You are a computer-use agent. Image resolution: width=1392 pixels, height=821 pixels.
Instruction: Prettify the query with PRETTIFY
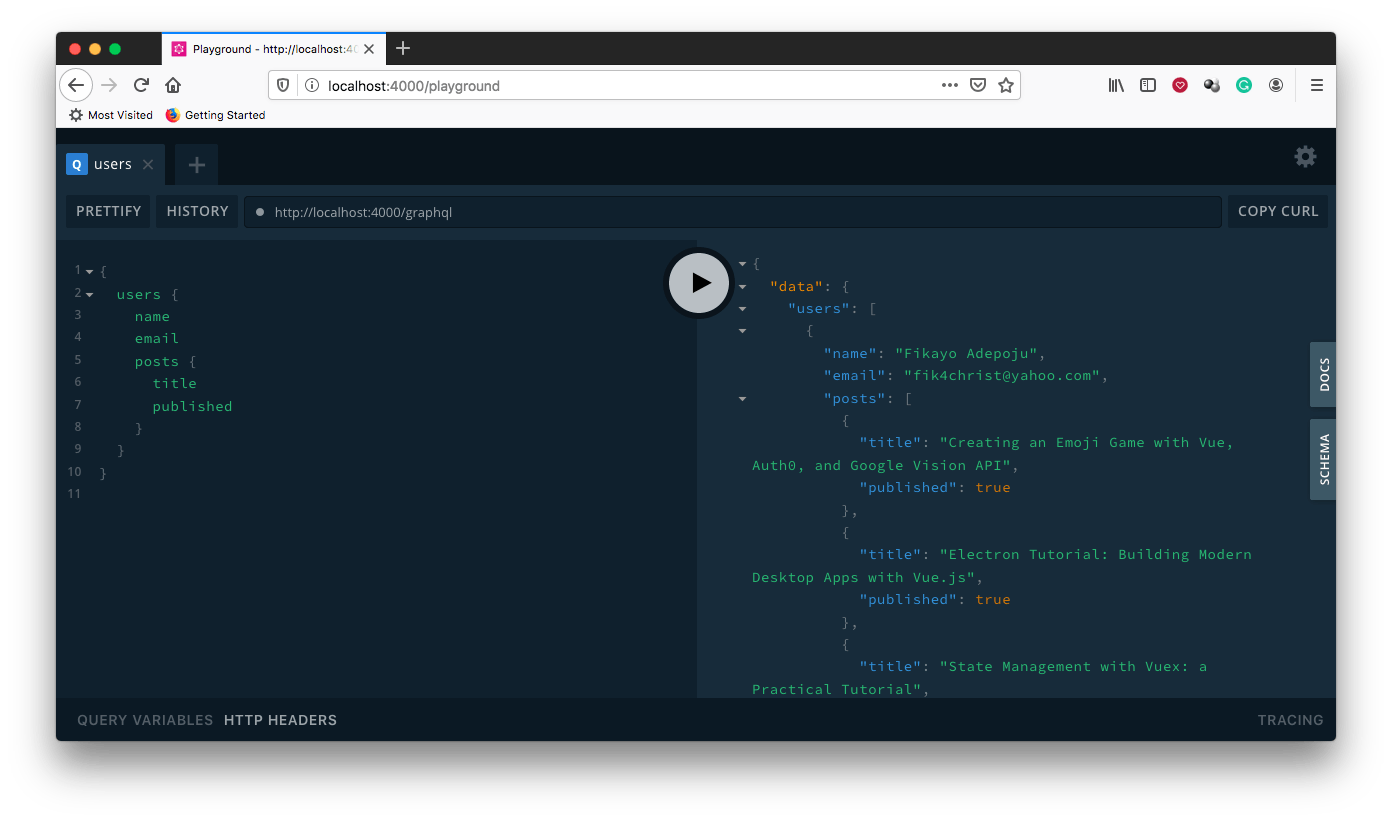point(107,211)
